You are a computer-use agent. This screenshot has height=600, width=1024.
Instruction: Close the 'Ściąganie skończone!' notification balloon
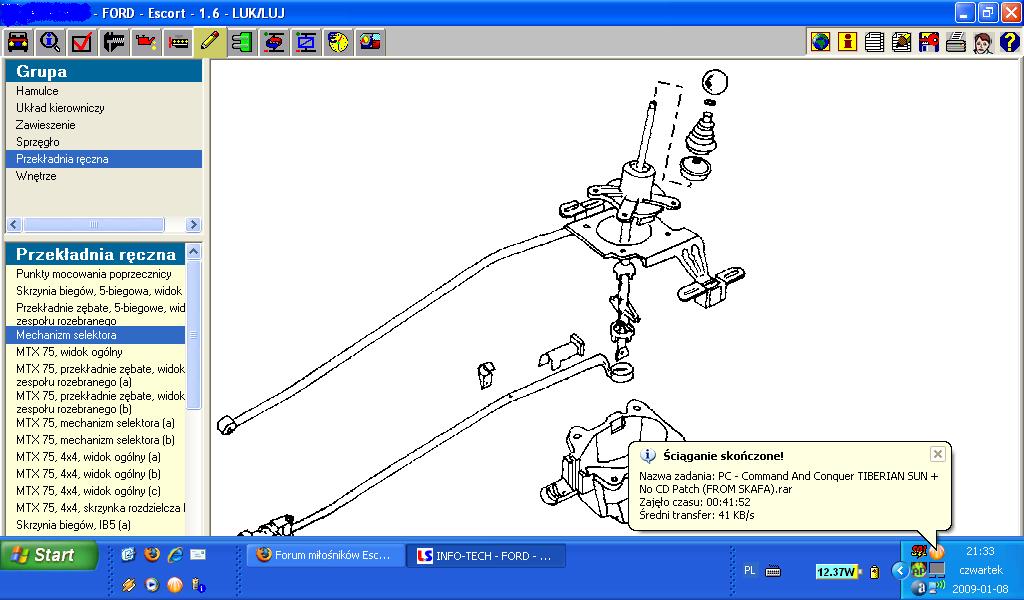(937, 454)
